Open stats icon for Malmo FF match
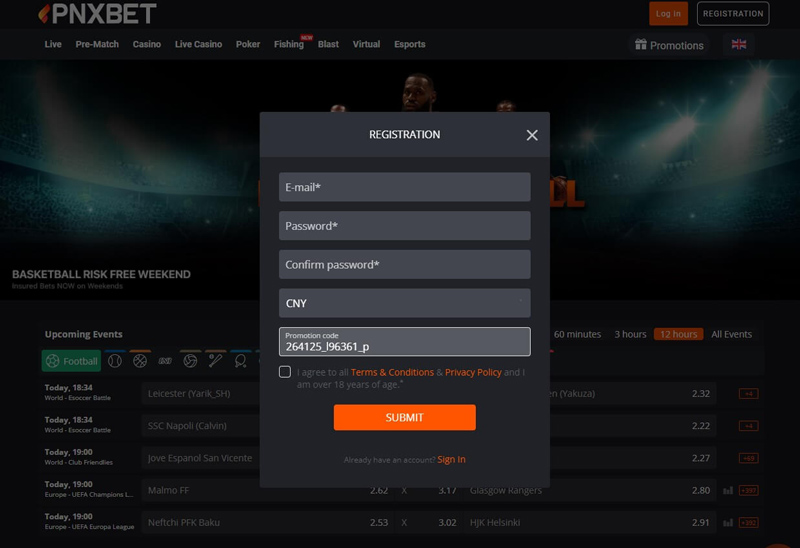This screenshot has width=800, height=548. pyautogui.click(x=728, y=490)
